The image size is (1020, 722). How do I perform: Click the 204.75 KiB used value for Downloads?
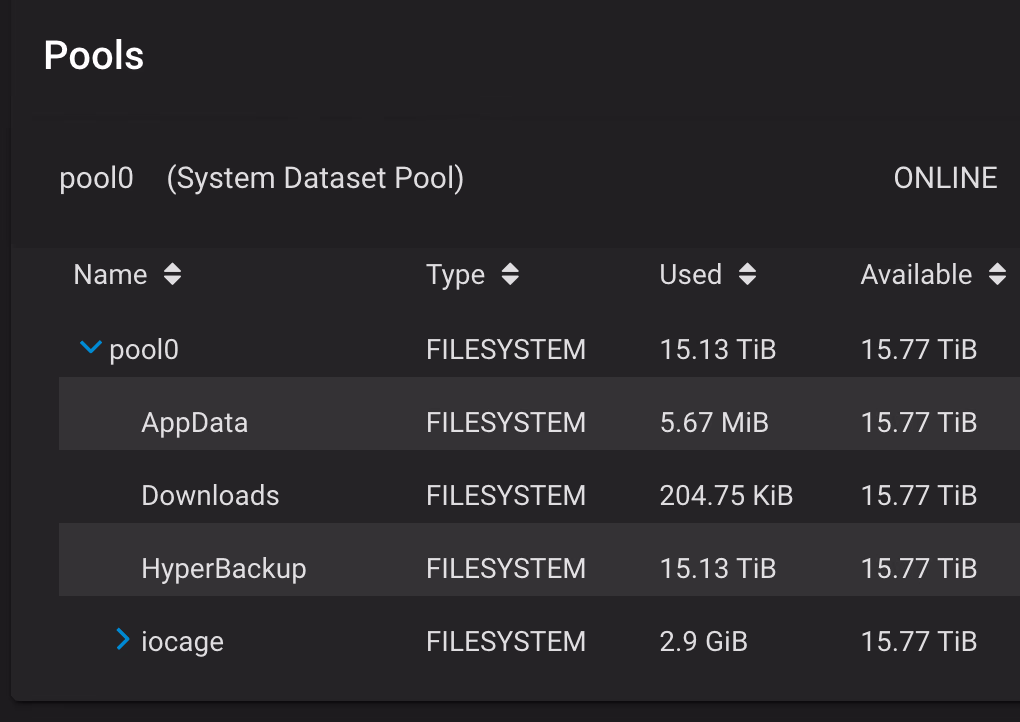[x=726, y=495]
